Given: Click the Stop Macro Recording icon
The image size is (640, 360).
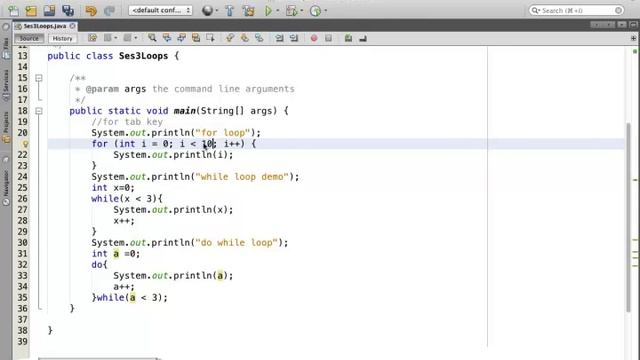Looking at the screenshot, I should coord(329,38).
